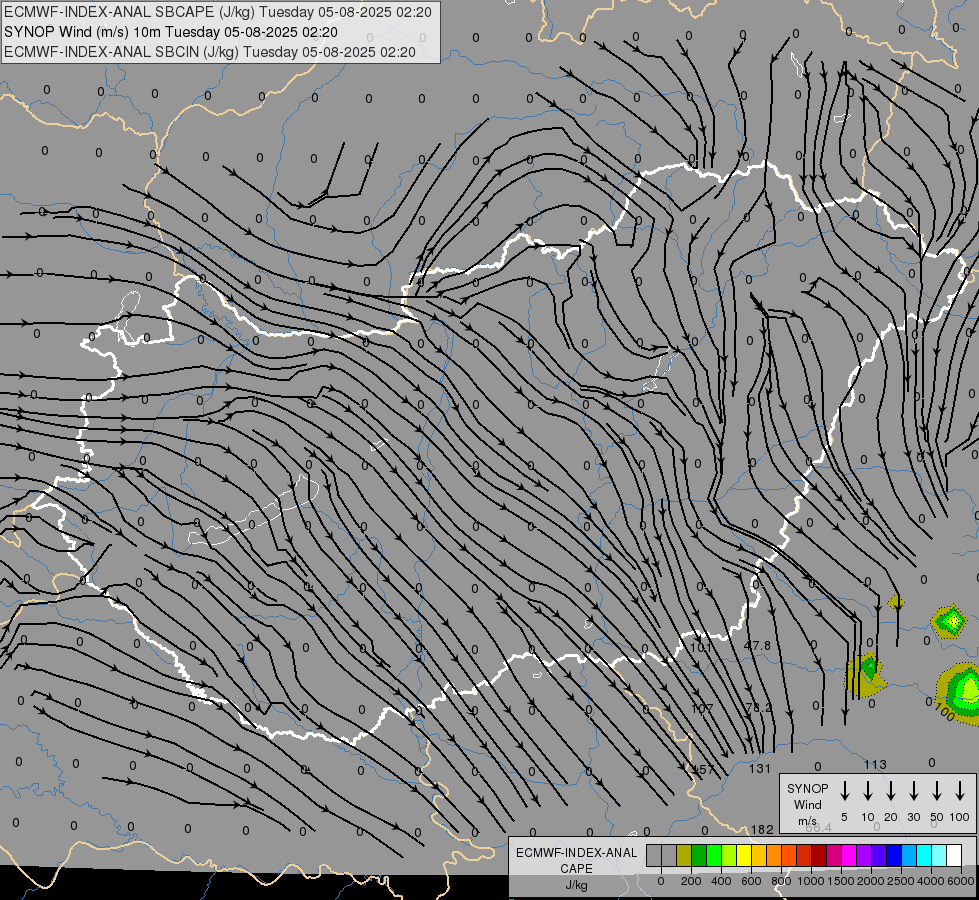Screen dimensions: 979x900
Task: Click the SBCAPE title line at top
Action: [218, 12]
